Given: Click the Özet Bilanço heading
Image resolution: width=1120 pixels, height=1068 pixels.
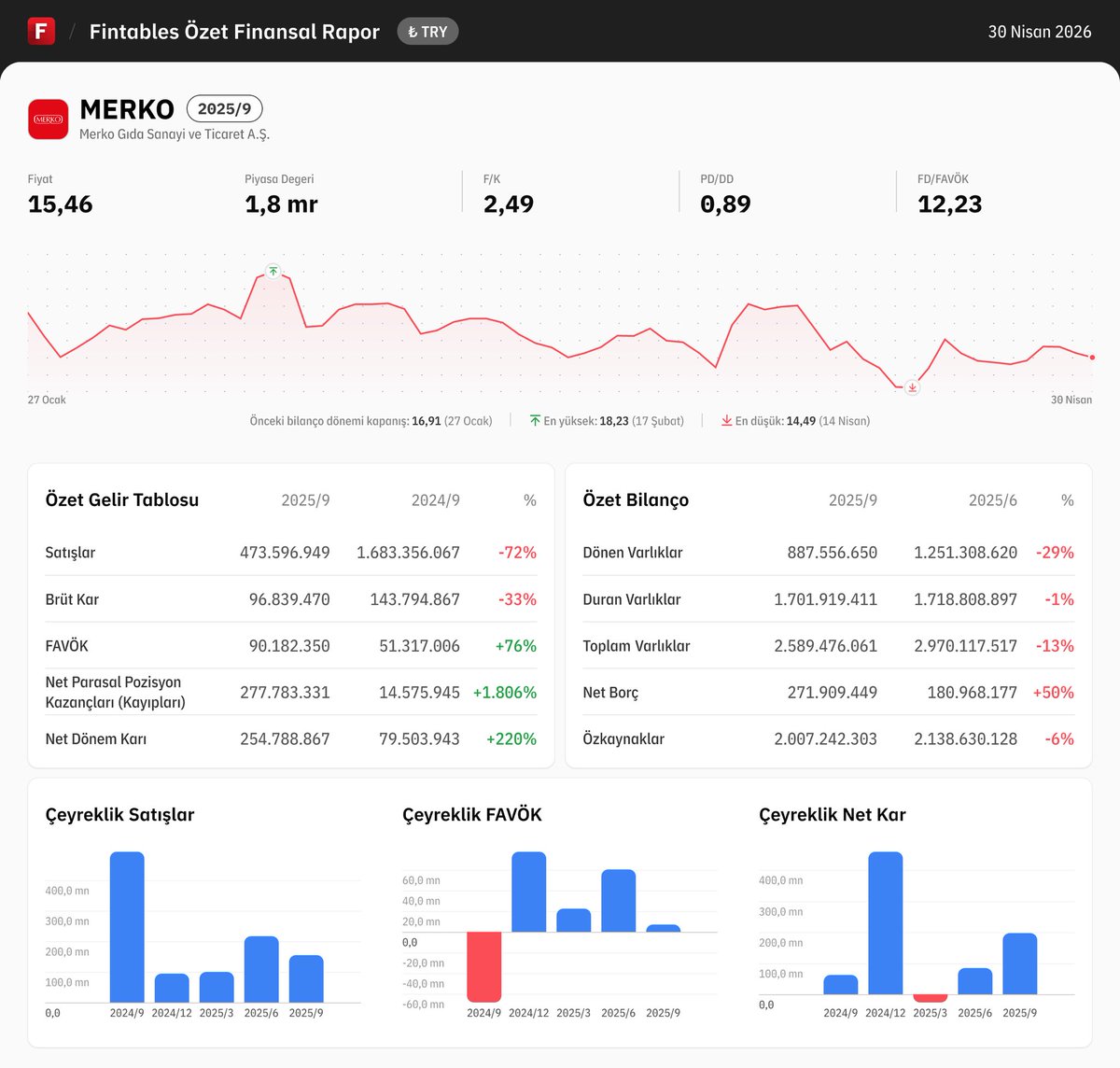Looking at the screenshot, I should tap(636, 499).
